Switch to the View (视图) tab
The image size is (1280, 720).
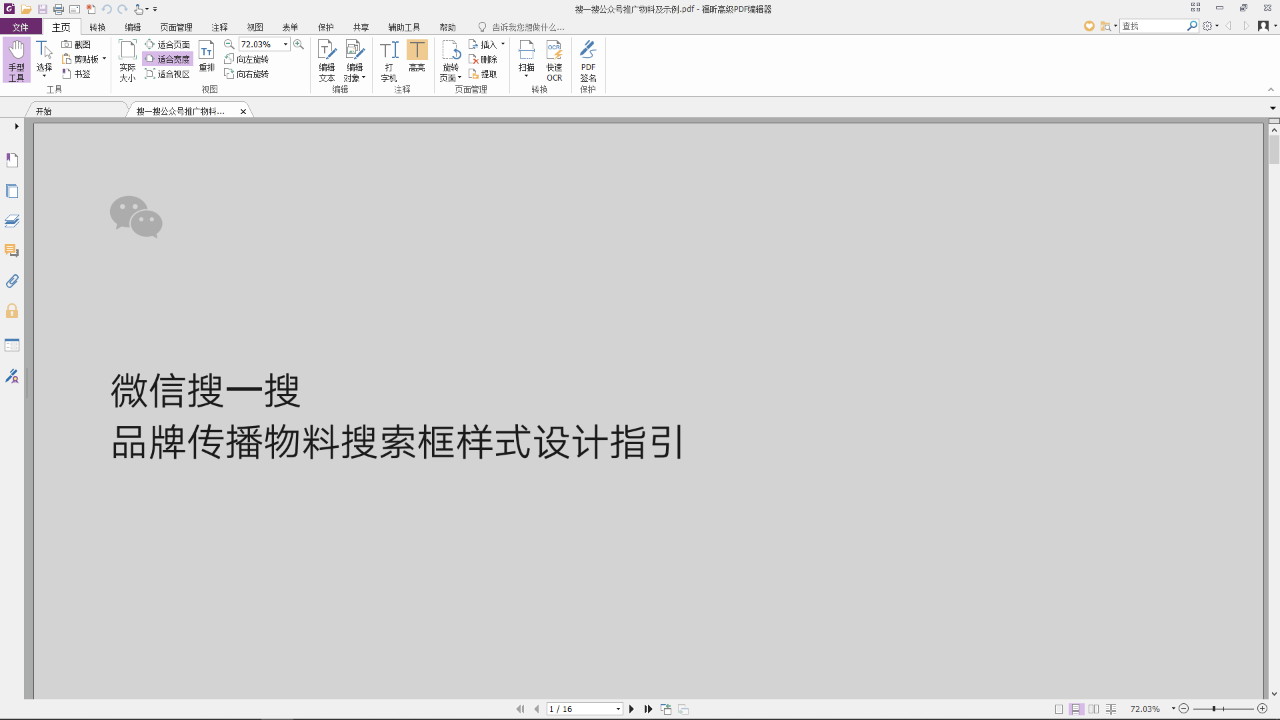pos(255,27)
